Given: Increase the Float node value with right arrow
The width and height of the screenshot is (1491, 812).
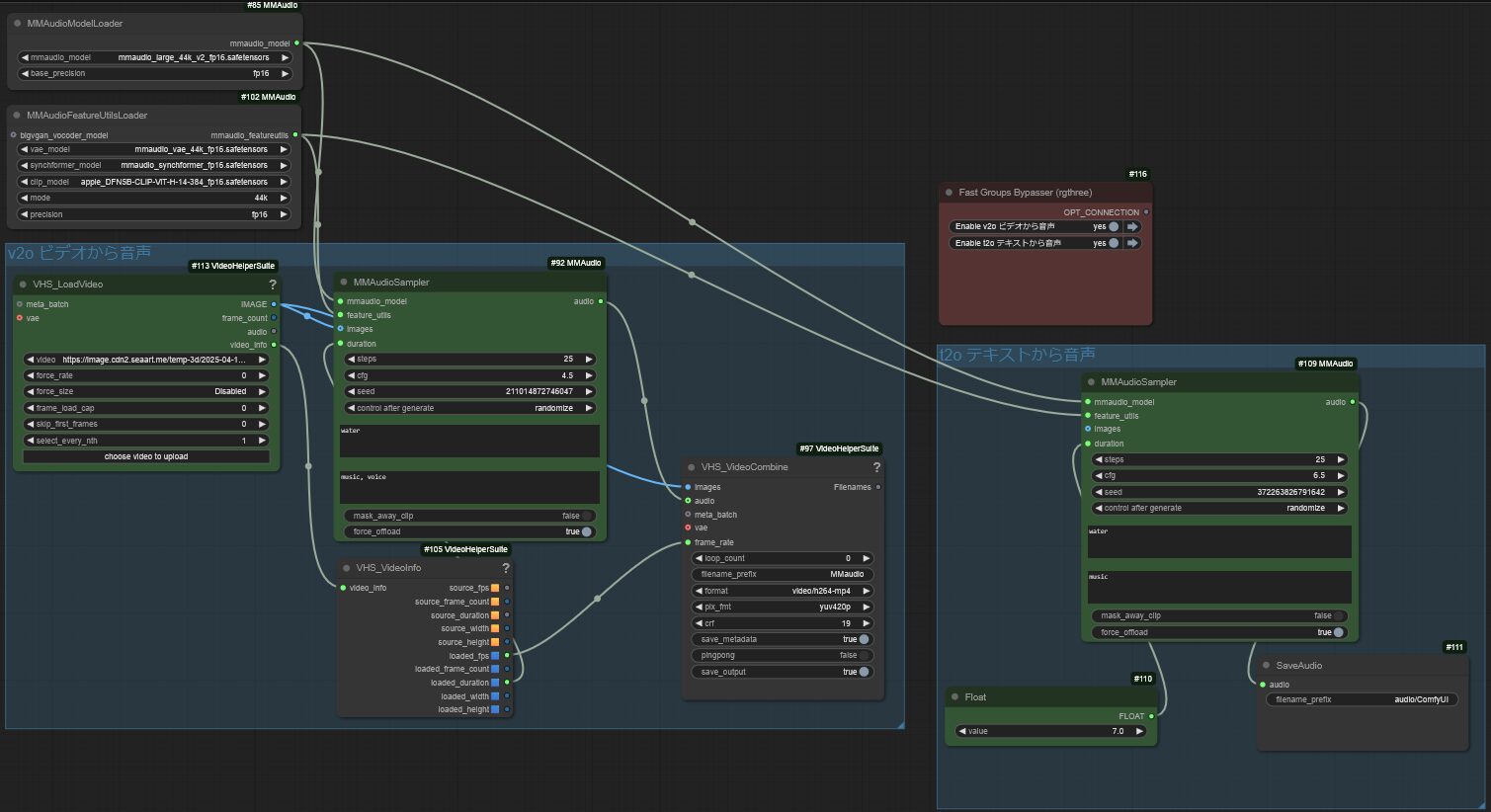Looking at the screenshot, I should point(1139,731).
